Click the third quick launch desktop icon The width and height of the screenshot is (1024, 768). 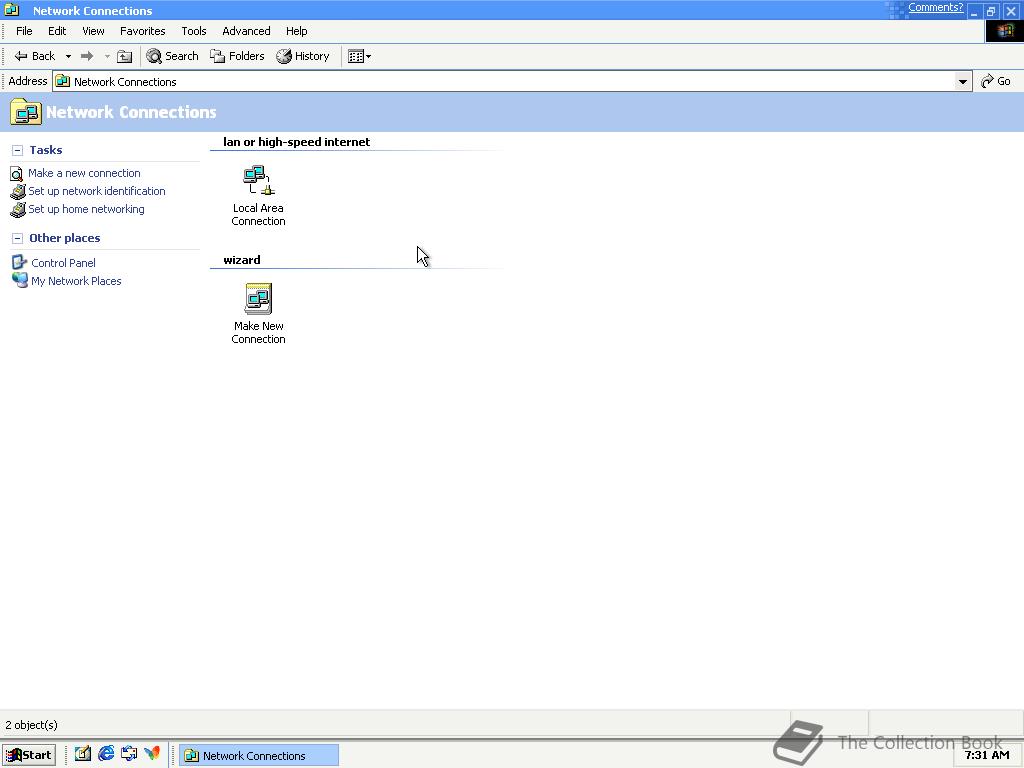click(129, 754)
